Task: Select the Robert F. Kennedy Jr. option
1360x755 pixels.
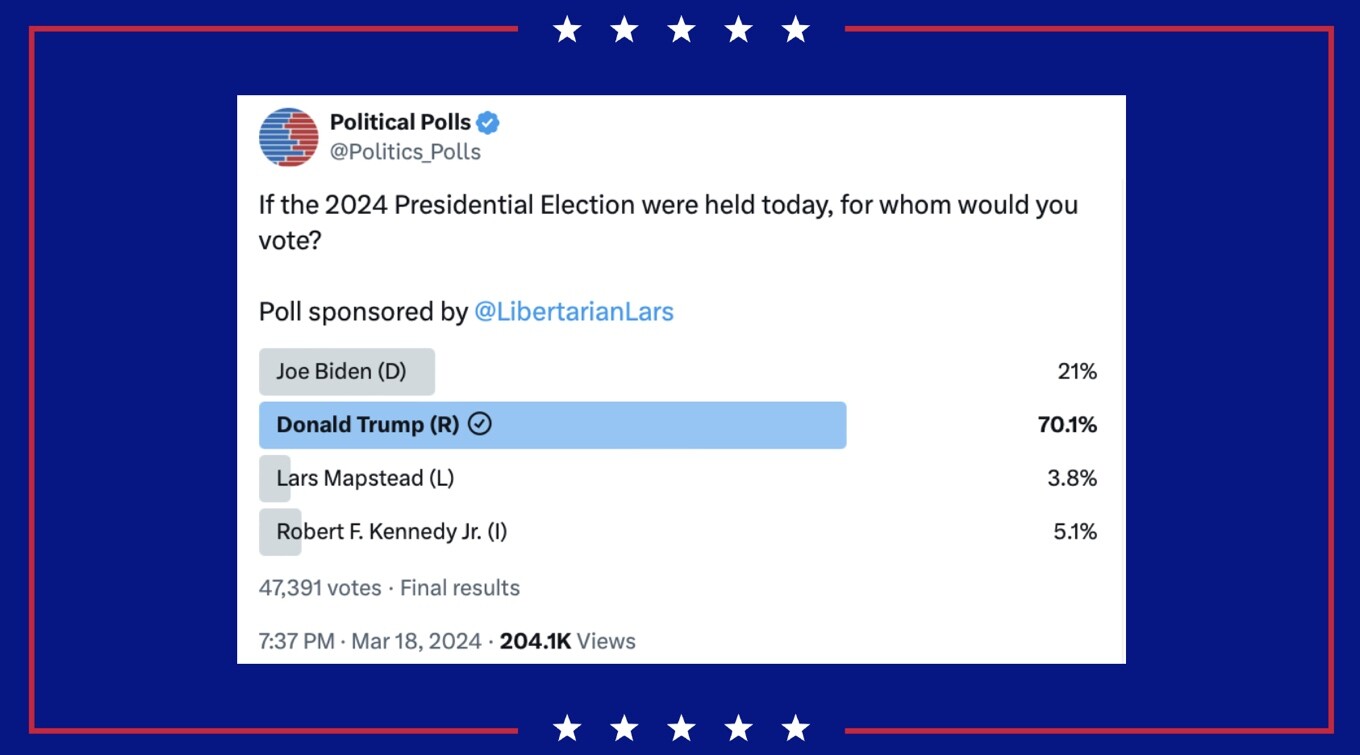Action: click(678, 532)
